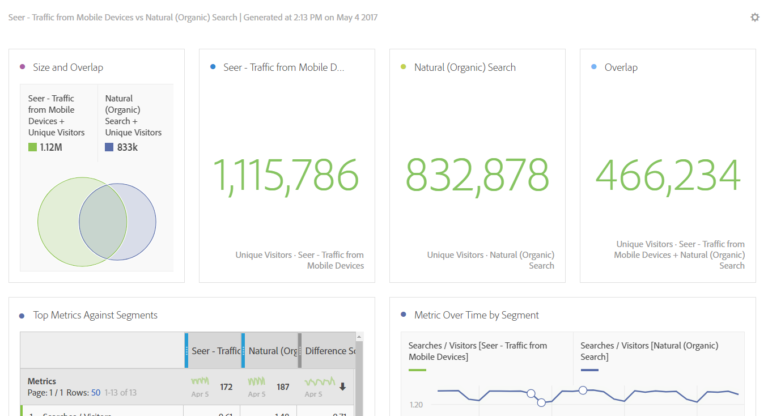Click the Natural (Organic) Search panel dot

tap(403, 67)
